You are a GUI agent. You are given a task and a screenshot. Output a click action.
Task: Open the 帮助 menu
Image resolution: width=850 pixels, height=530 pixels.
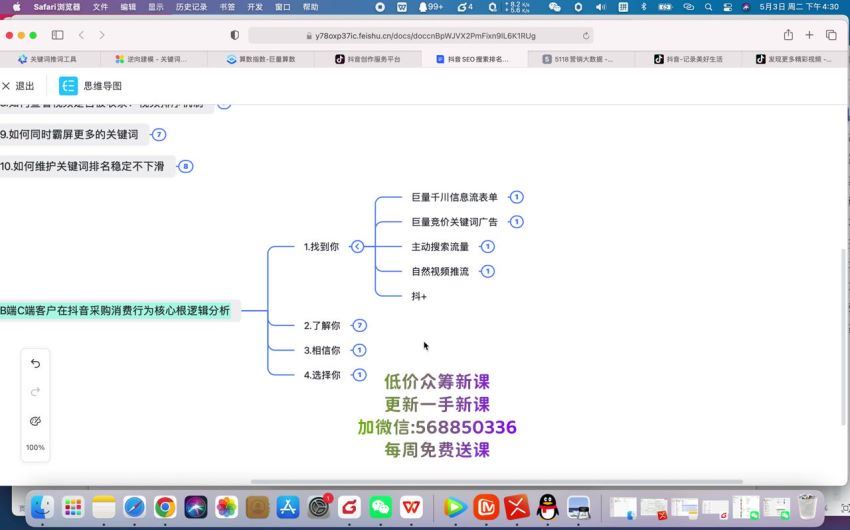coord(311,7)
